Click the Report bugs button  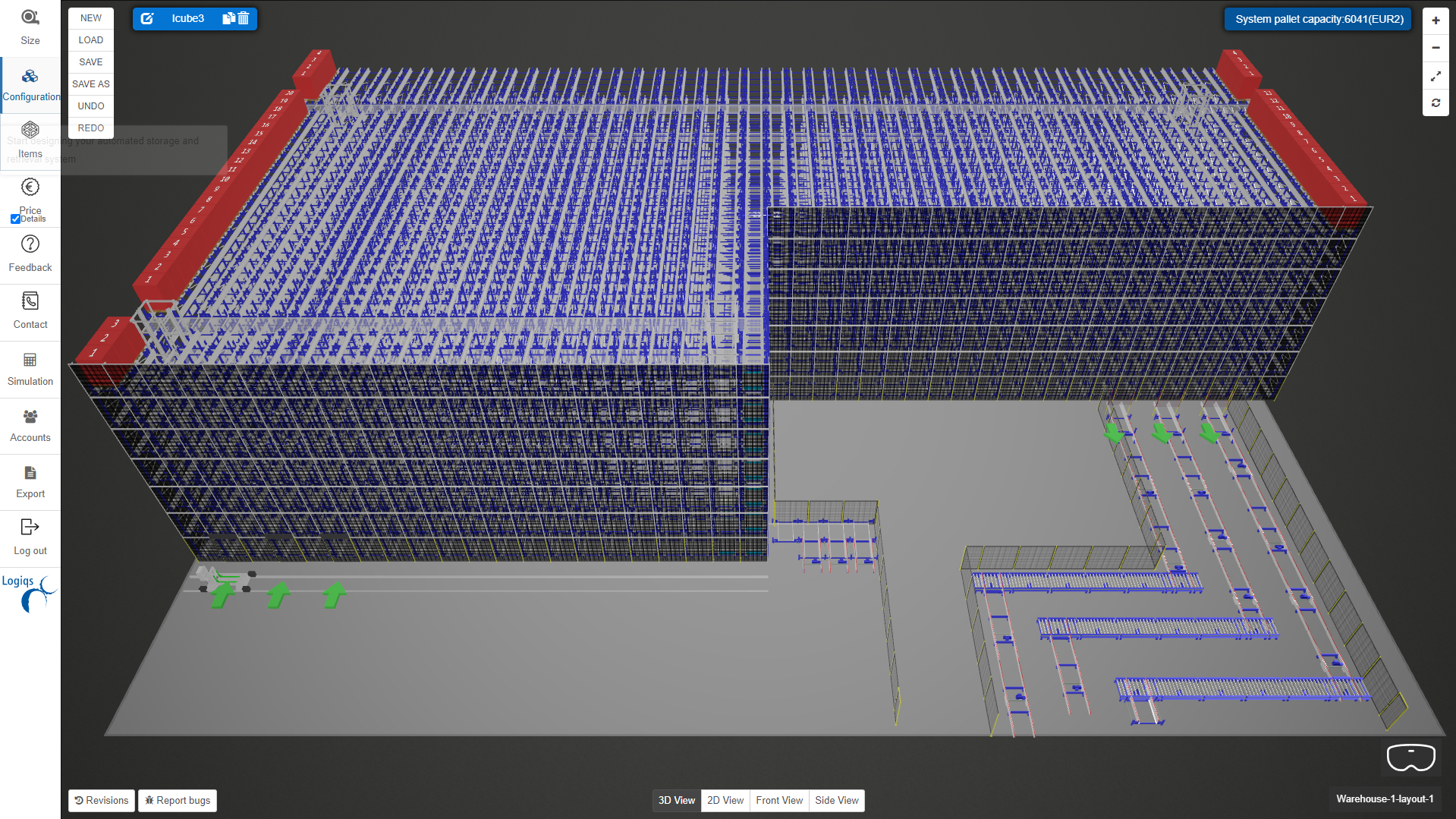pyautogui.click(x=177, y=800)
